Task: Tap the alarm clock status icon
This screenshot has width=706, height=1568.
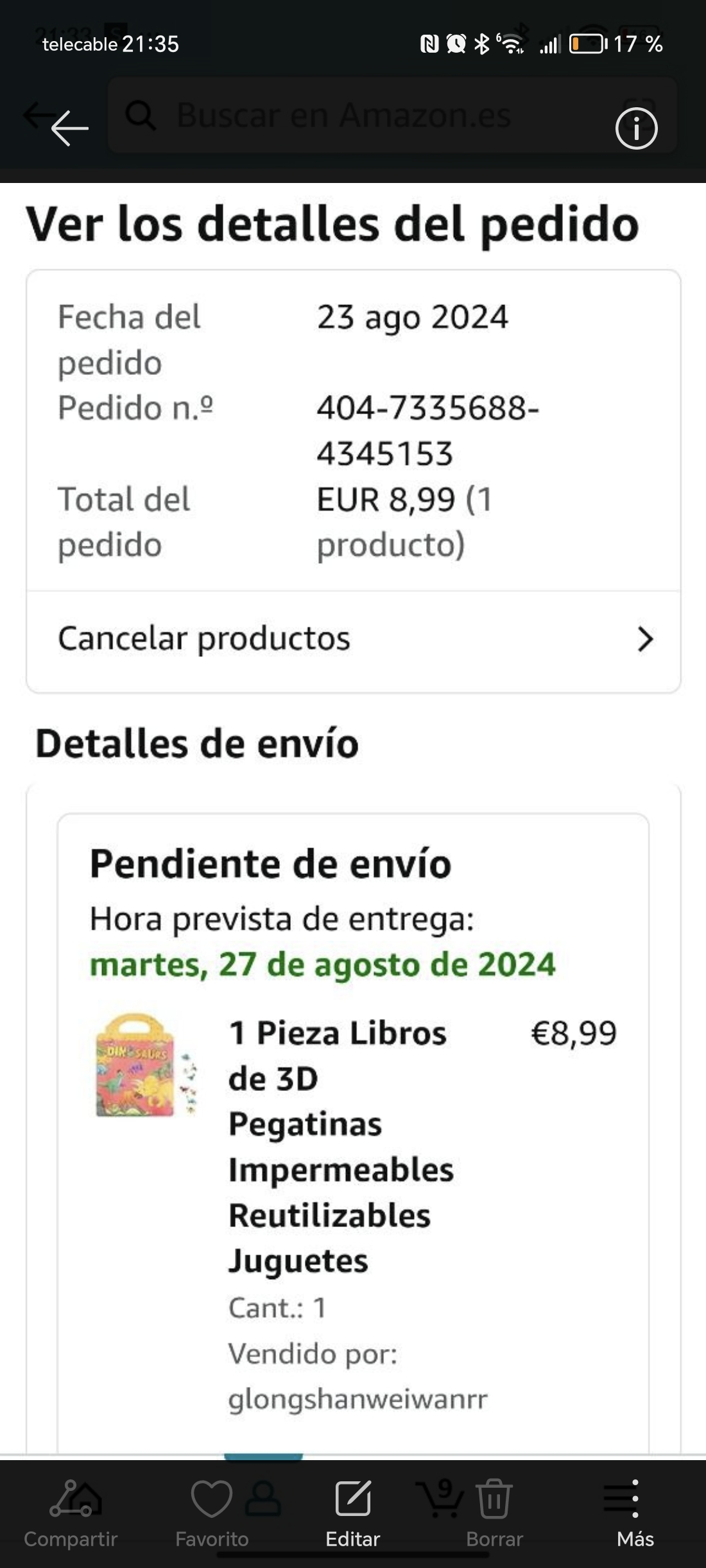Action: [x=456, y=44]
